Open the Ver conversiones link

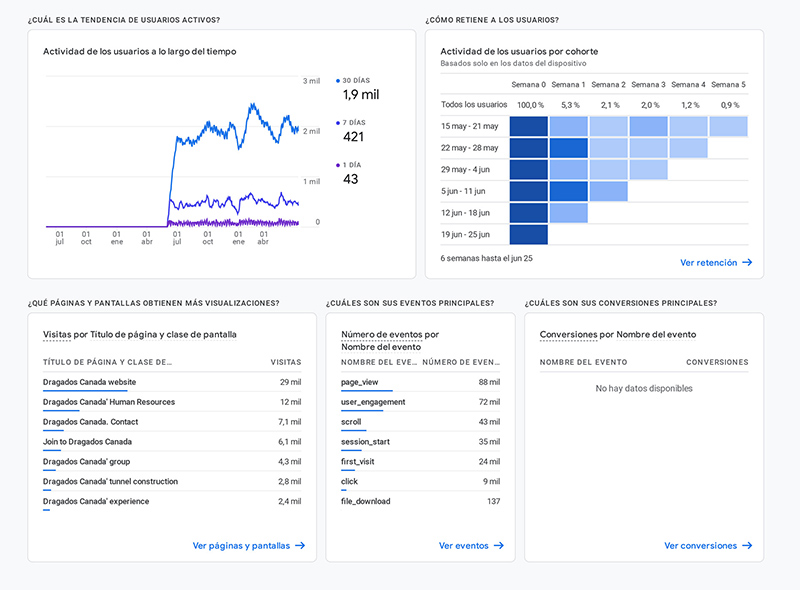[700, 546]
